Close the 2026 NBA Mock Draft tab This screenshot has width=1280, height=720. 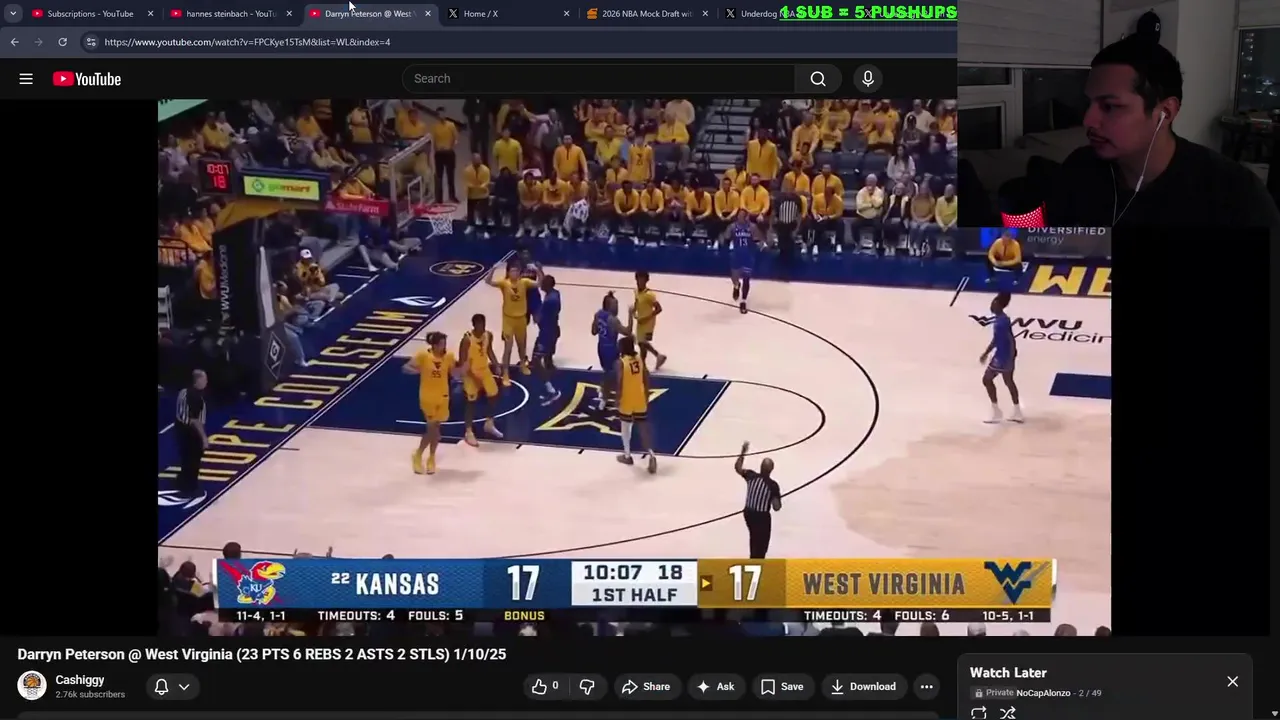click(x=705, y=14)
